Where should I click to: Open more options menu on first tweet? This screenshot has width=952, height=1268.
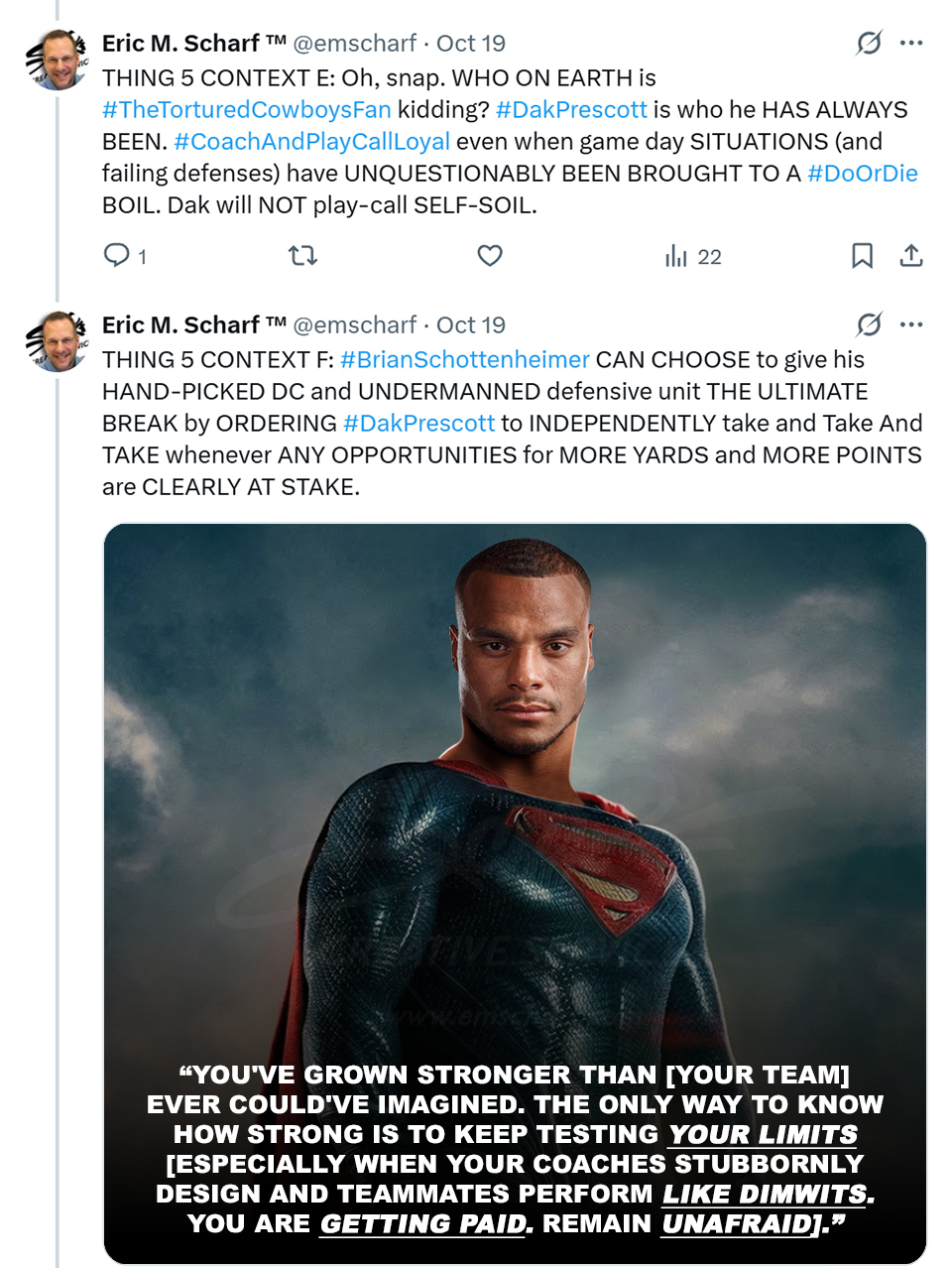click(x=911, y=43)
